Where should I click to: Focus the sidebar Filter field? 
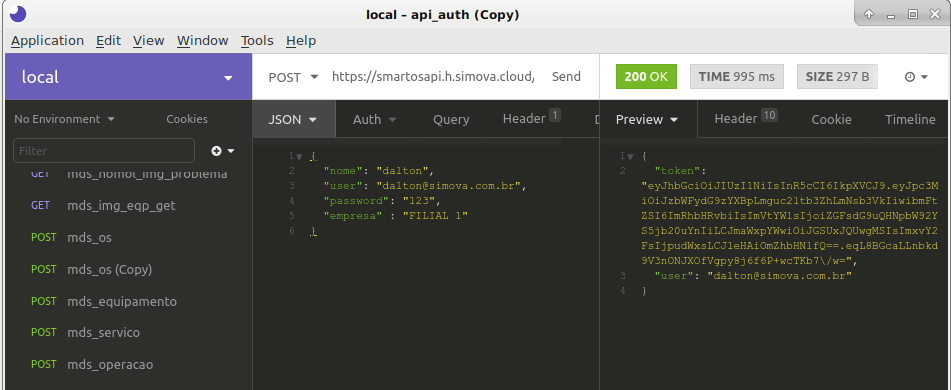click(104, 151)
